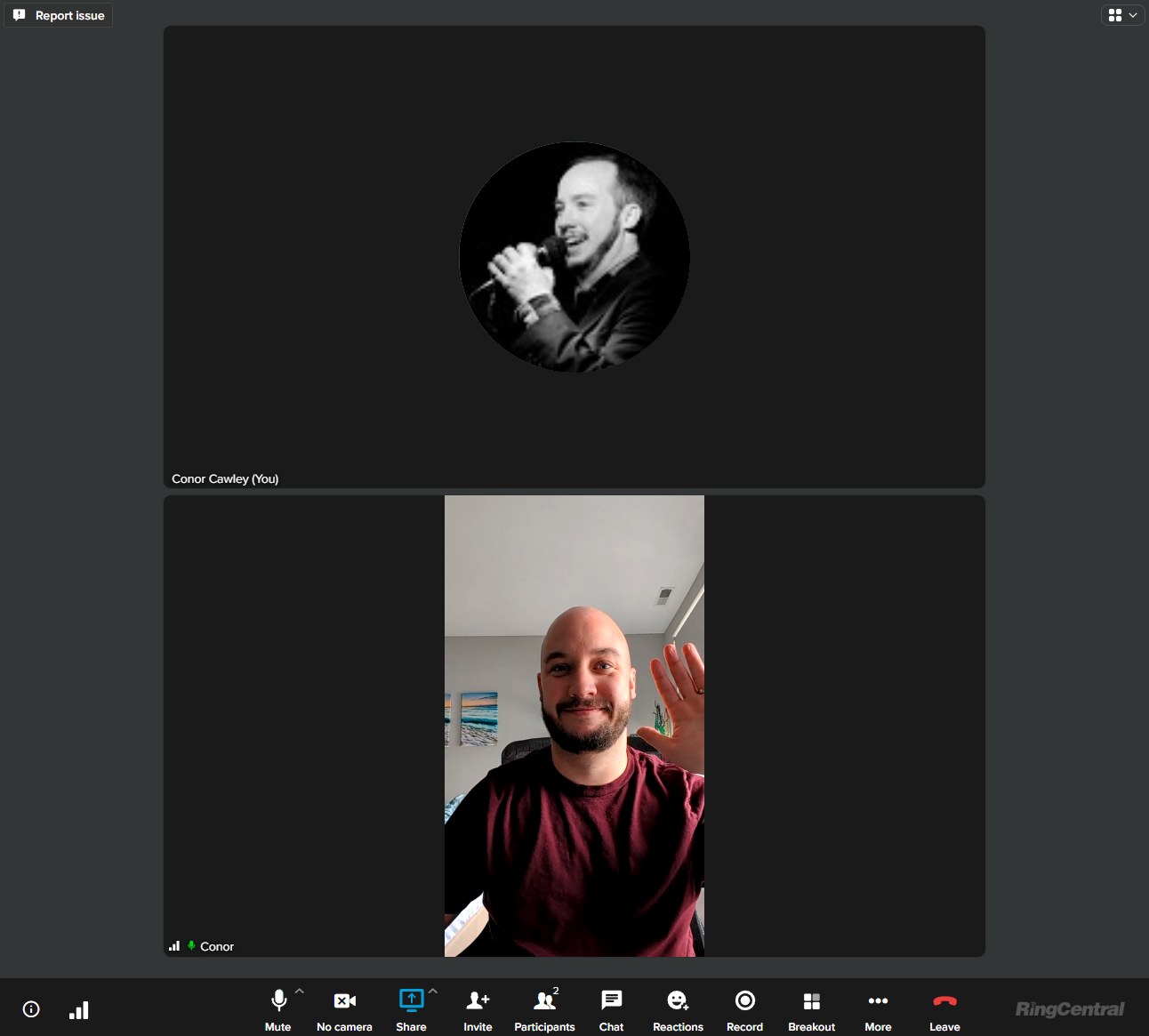Select Conor Cawley's profile picture tile
This screenshot has width=1149, height=1036.
tap(574, 257)
